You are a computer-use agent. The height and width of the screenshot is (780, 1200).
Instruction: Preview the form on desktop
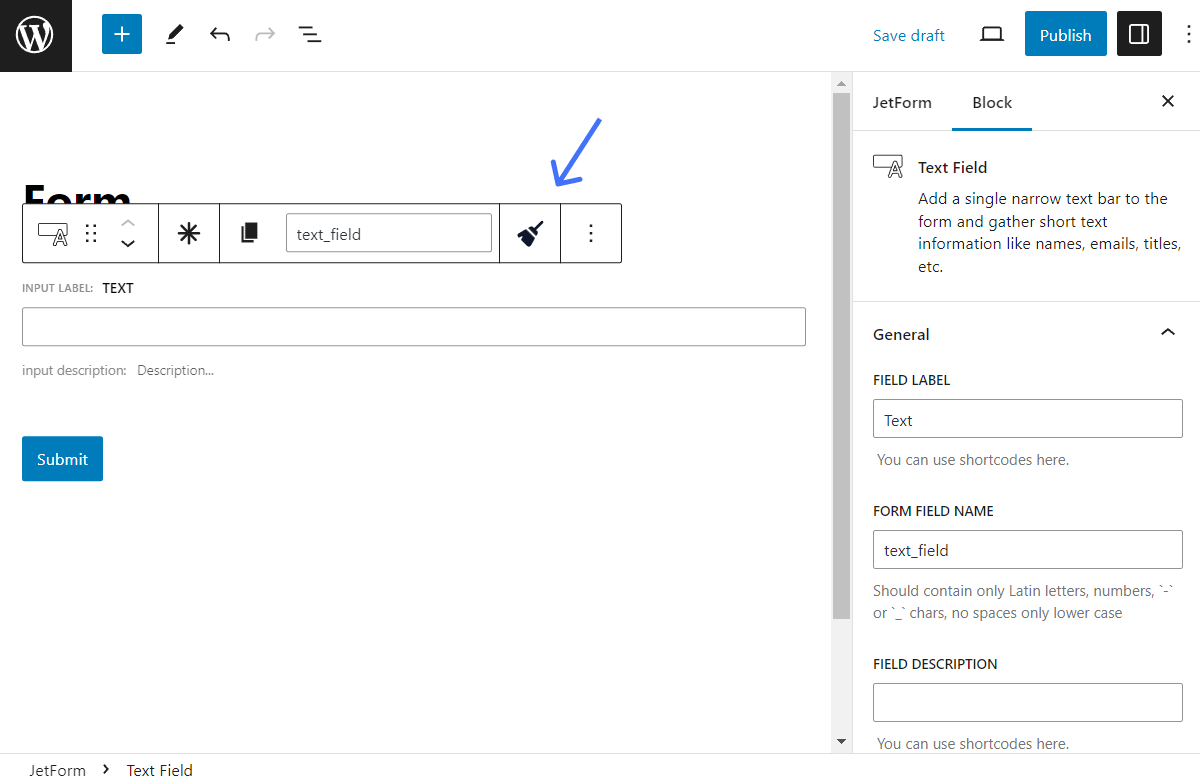[991, 33]
